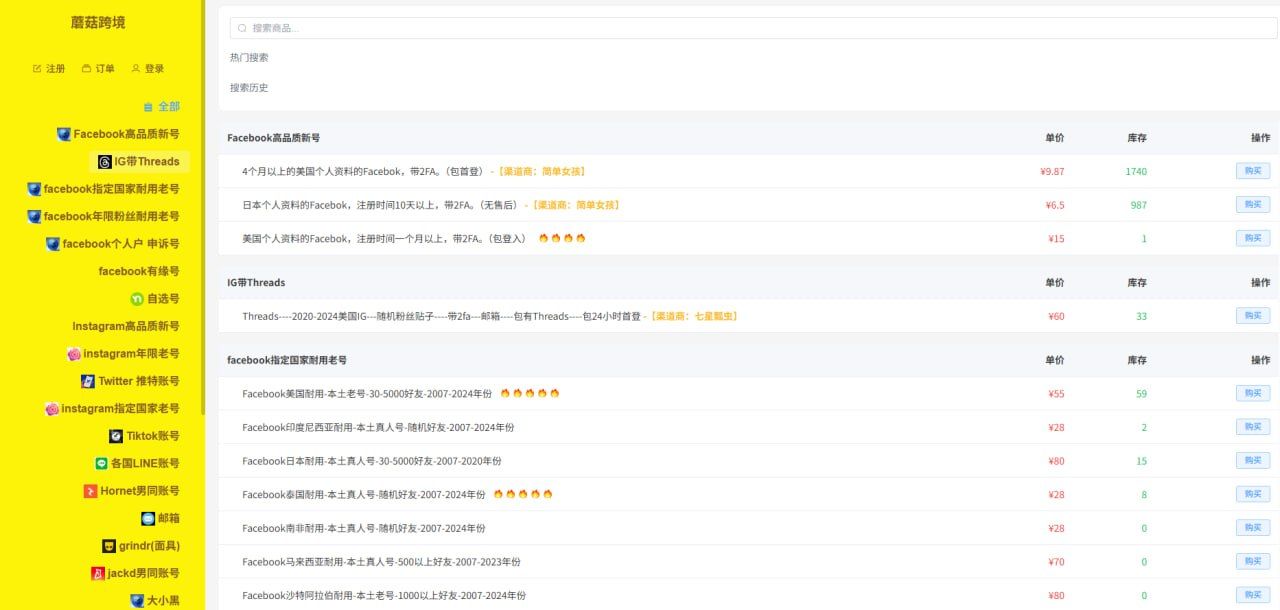Buy the Facebook泰国耐用 item
This screenshot has height=610, width=1280.
click(1253, 494)
